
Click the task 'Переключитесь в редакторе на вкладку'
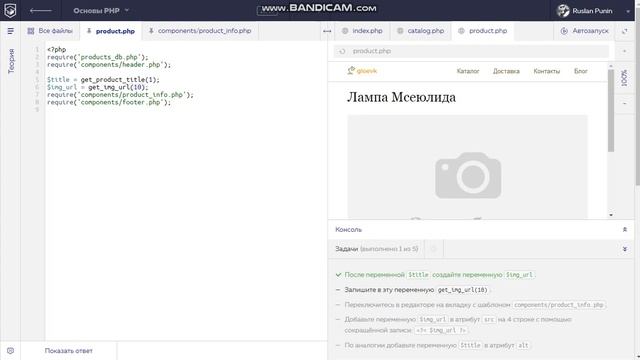tap(470, 305)
